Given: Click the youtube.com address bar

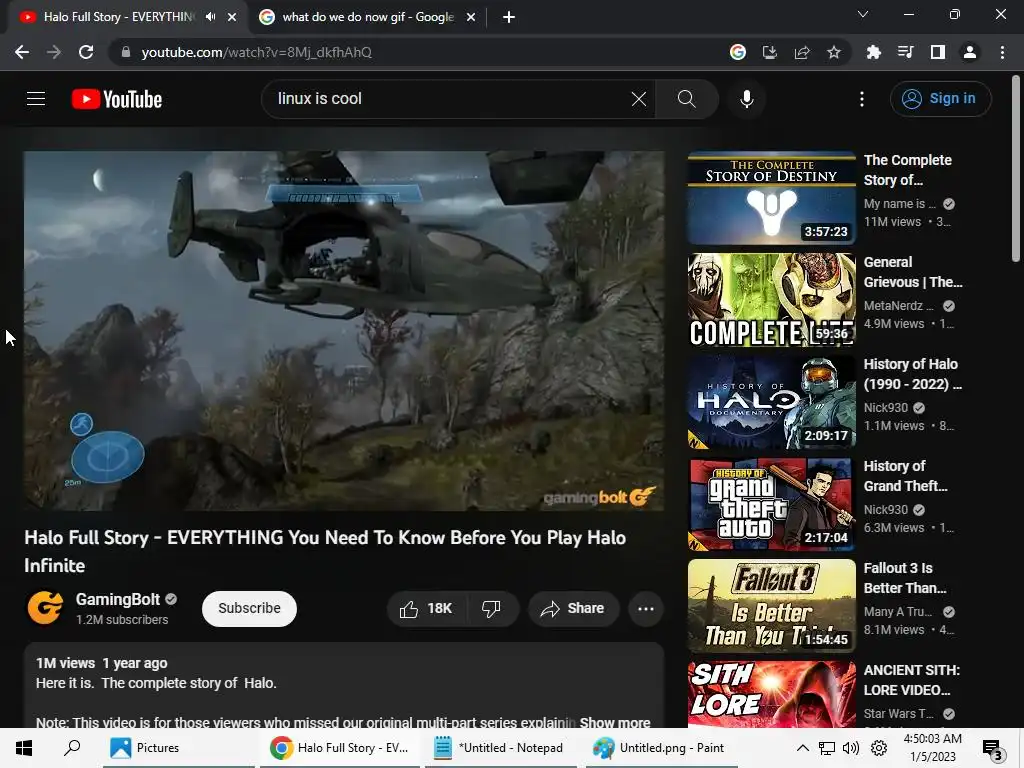Looking at the screenshot, I should [x=418, y=52].
